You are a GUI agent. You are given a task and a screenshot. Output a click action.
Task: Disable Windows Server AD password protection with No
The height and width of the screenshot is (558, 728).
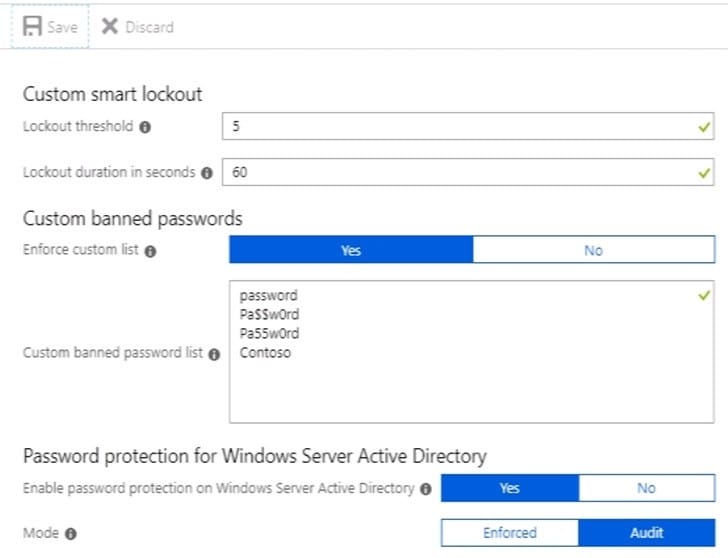(x=646, y=488)
